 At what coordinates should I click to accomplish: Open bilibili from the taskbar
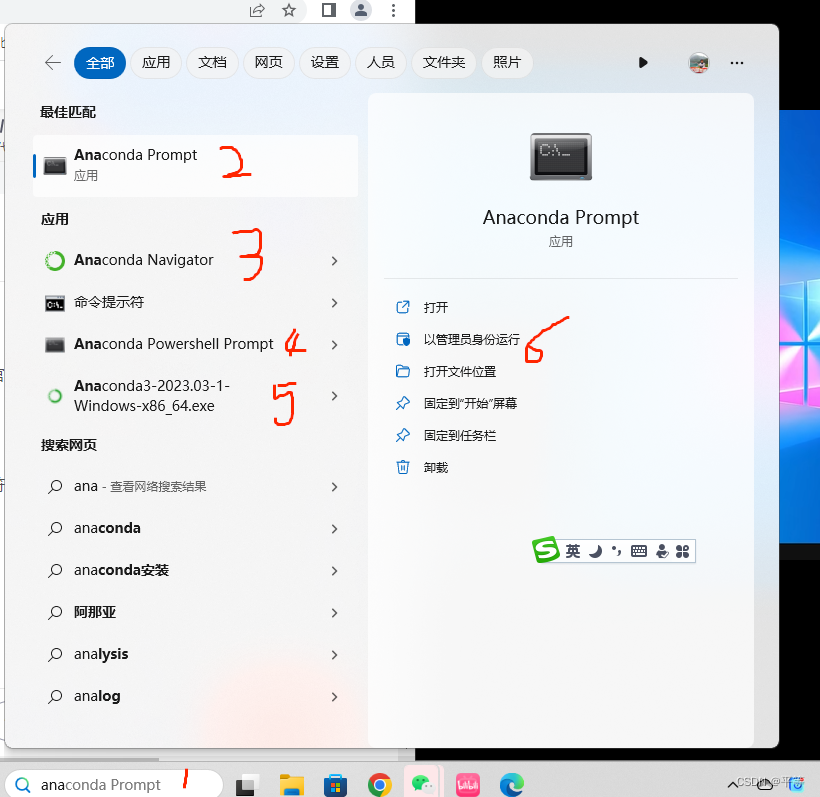click(468, 785)
